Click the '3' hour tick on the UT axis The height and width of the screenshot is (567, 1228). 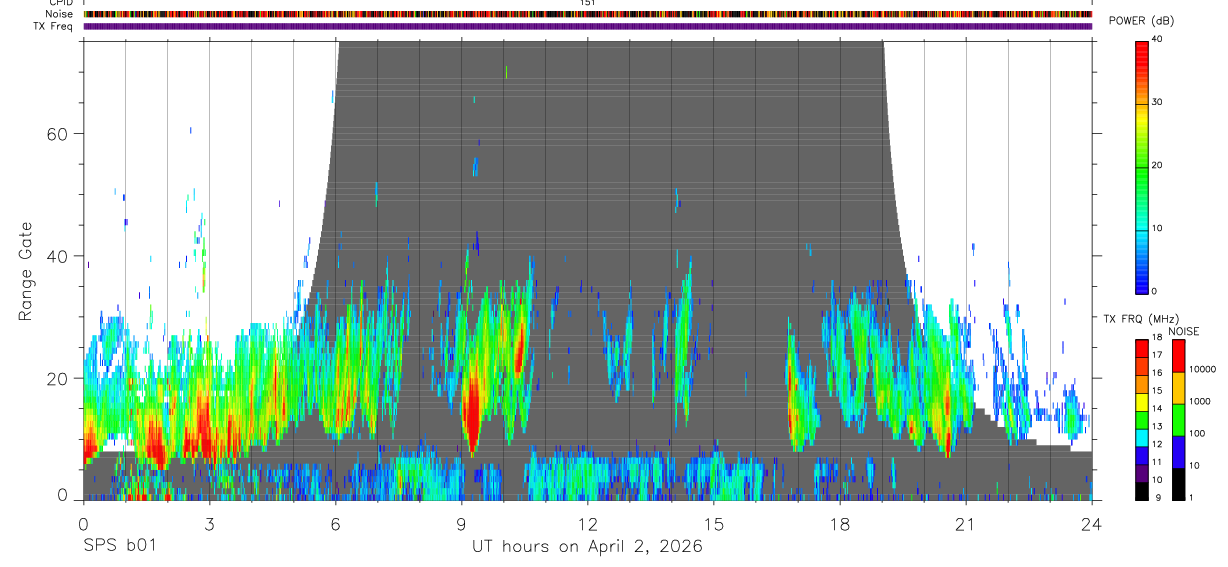click(x=209, y=523)
